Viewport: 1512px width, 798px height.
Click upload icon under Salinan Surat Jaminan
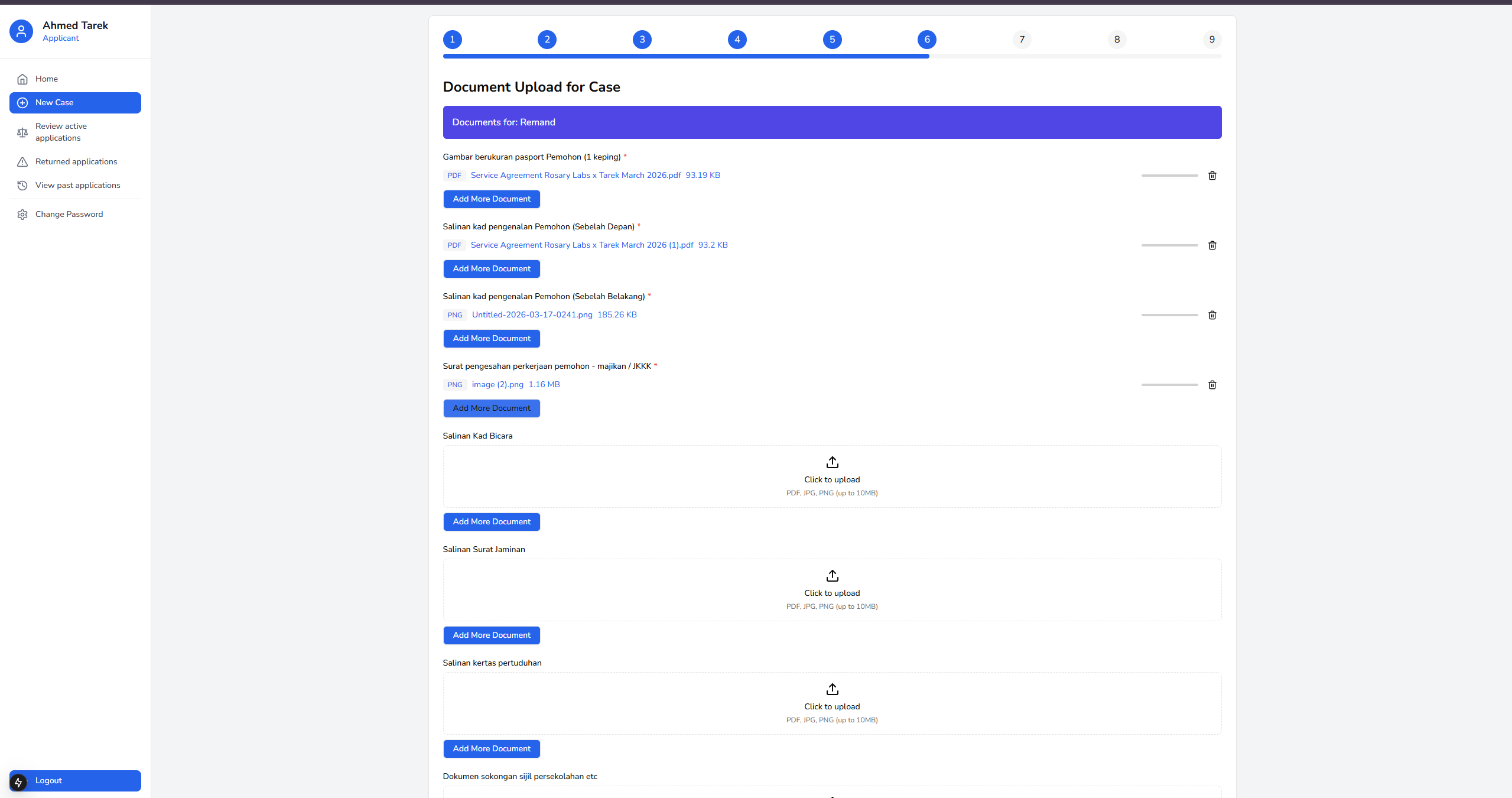pyautogui.click(x=832, y=576)
